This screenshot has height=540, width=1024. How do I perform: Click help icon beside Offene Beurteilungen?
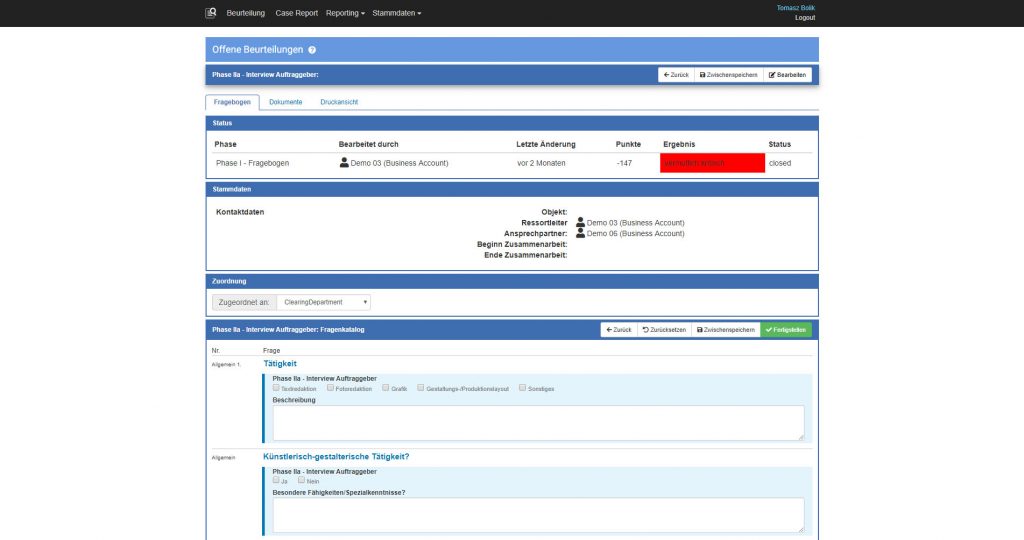pyautogui.click(x=312, y=50)
